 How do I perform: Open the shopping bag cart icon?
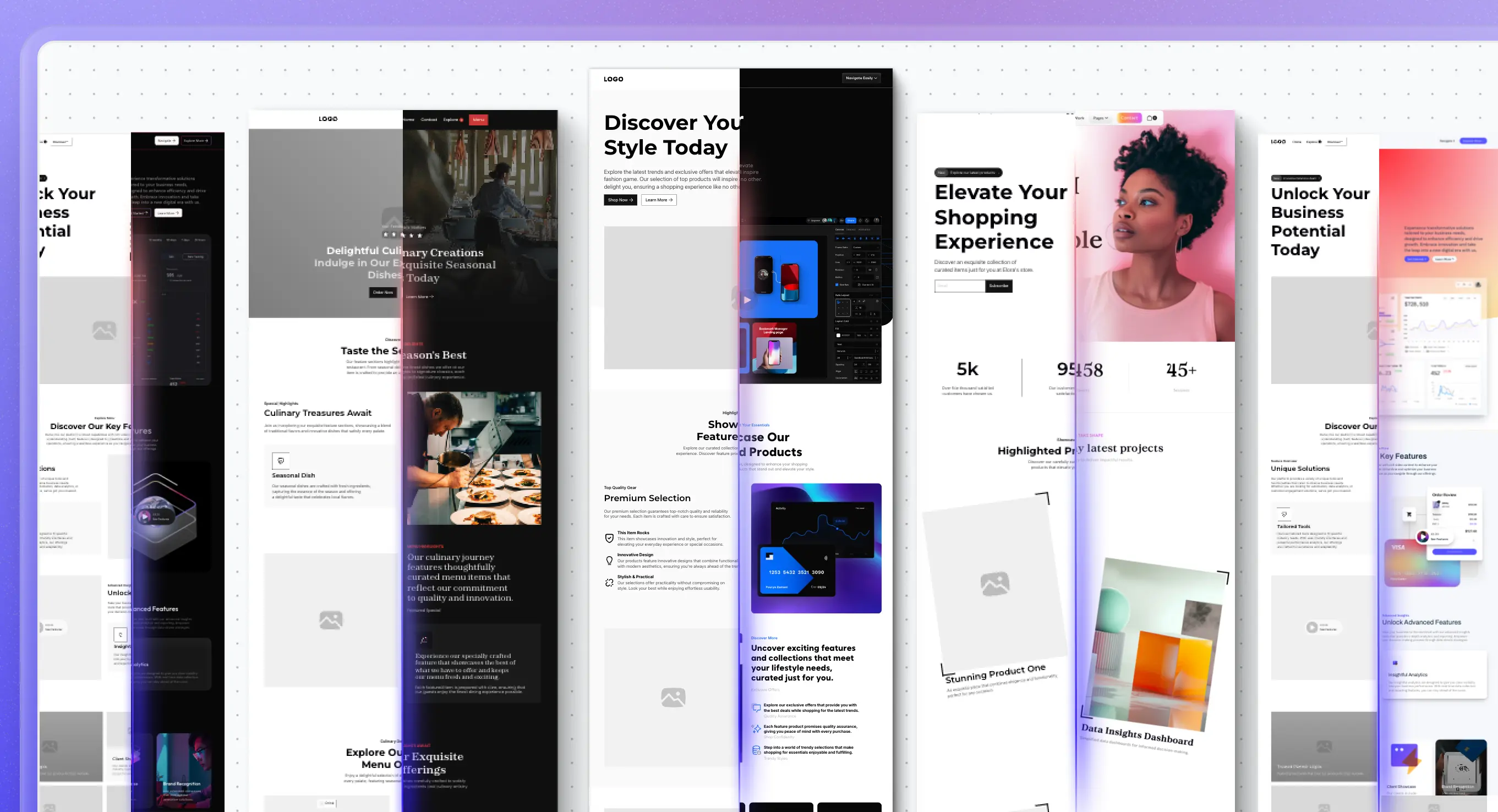coord(1151,118)
